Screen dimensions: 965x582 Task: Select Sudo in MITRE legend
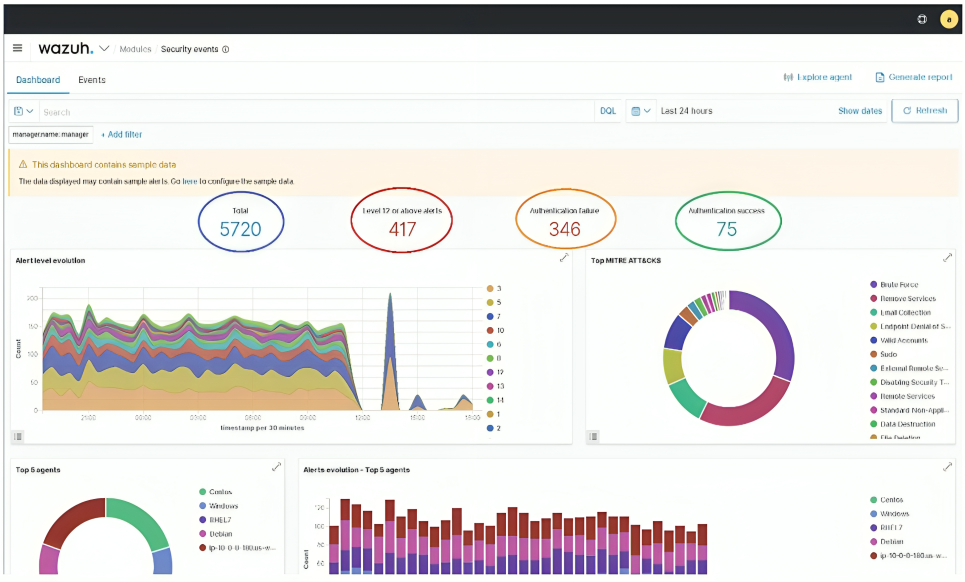[884, 354]
